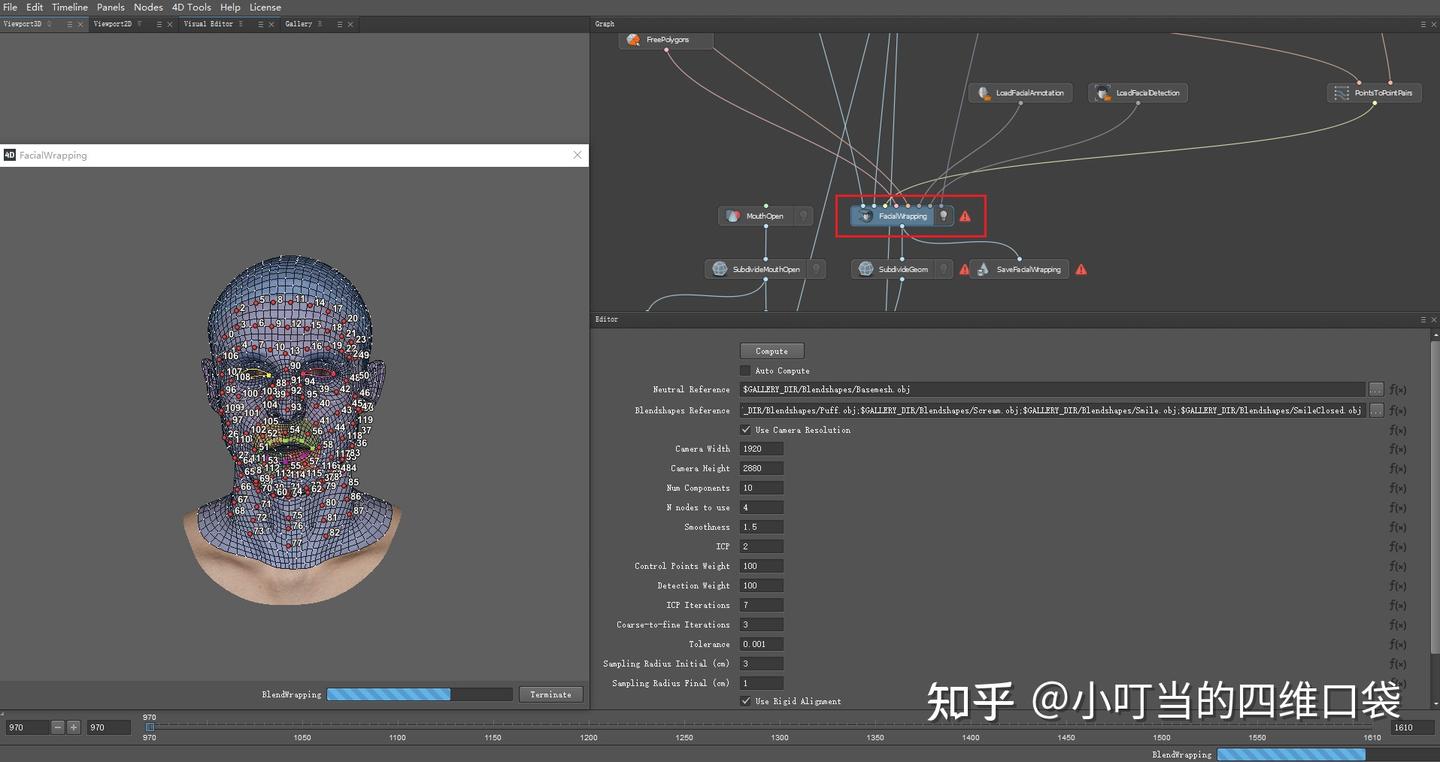Open the Nodes menu

[x=148, y=7]
